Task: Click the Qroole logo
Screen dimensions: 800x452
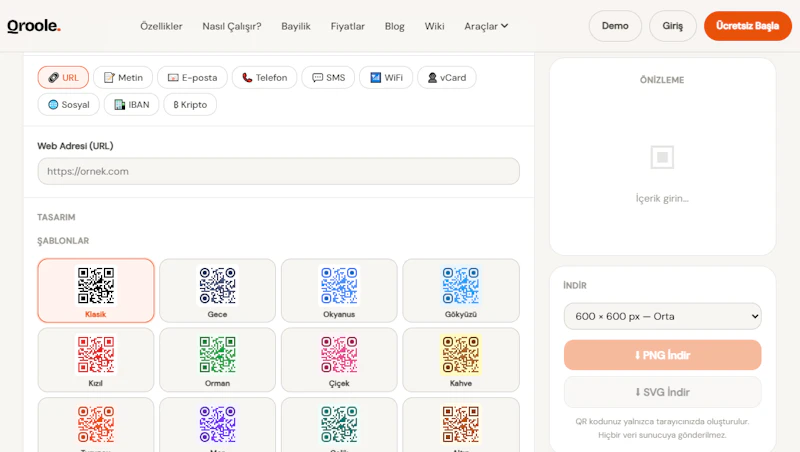Action: [x=34, y=26]
